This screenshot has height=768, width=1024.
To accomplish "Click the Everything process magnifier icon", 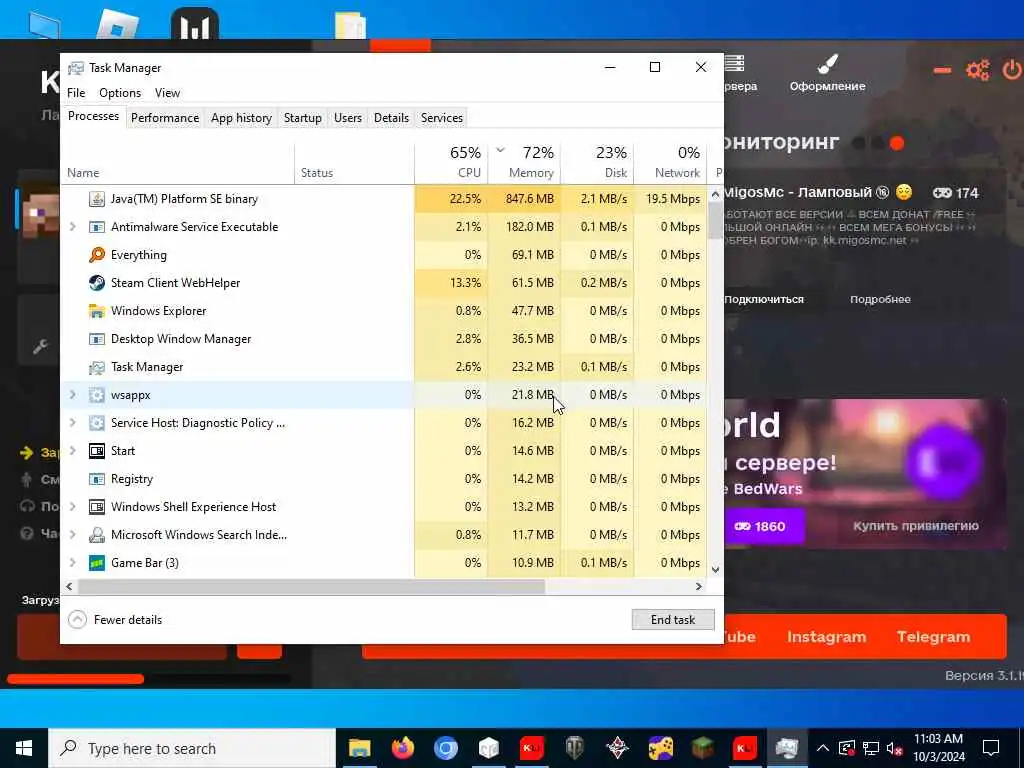I will [97, 255].
